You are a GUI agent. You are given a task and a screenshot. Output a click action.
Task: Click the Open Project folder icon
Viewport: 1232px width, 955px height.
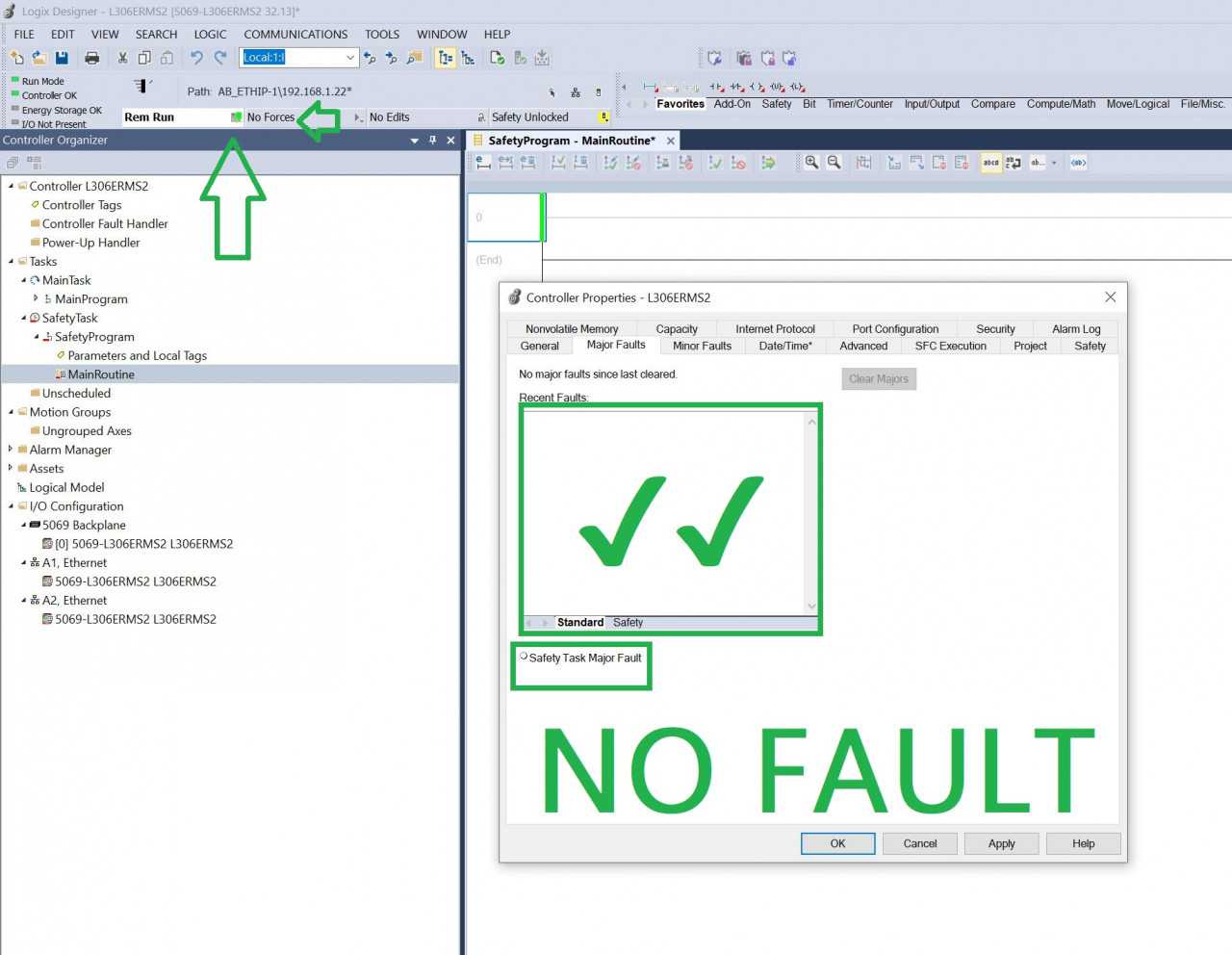click(x=39, y=58)
